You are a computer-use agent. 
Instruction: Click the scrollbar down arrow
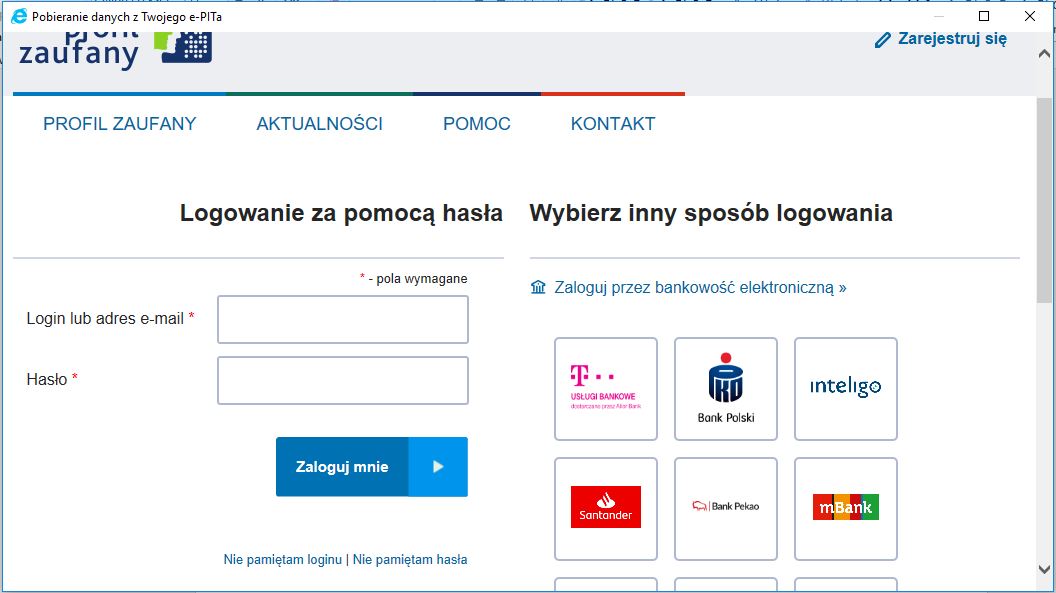point(1045,569)
